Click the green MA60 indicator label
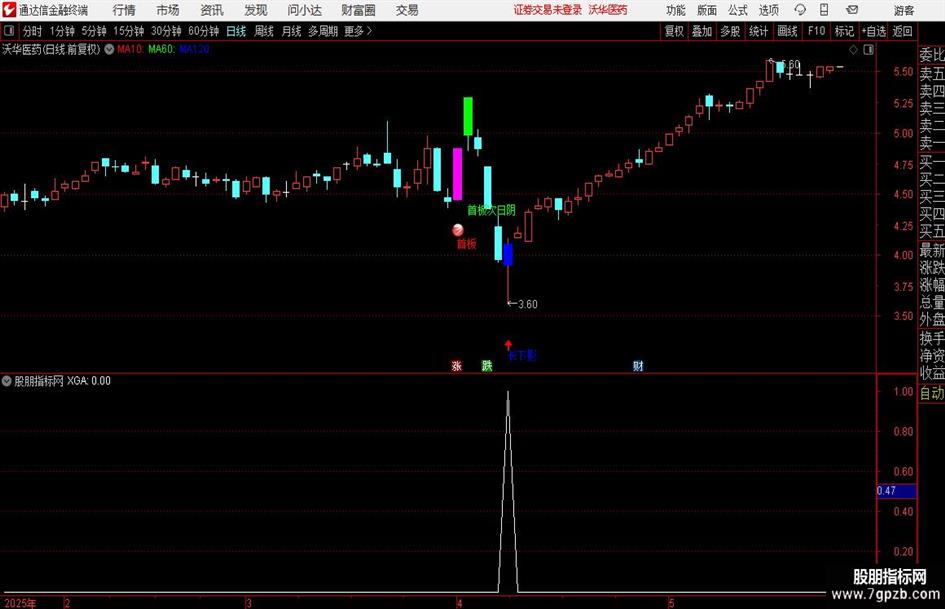The width and height of the screenshot is (945, 609). (x=162, y=49)
